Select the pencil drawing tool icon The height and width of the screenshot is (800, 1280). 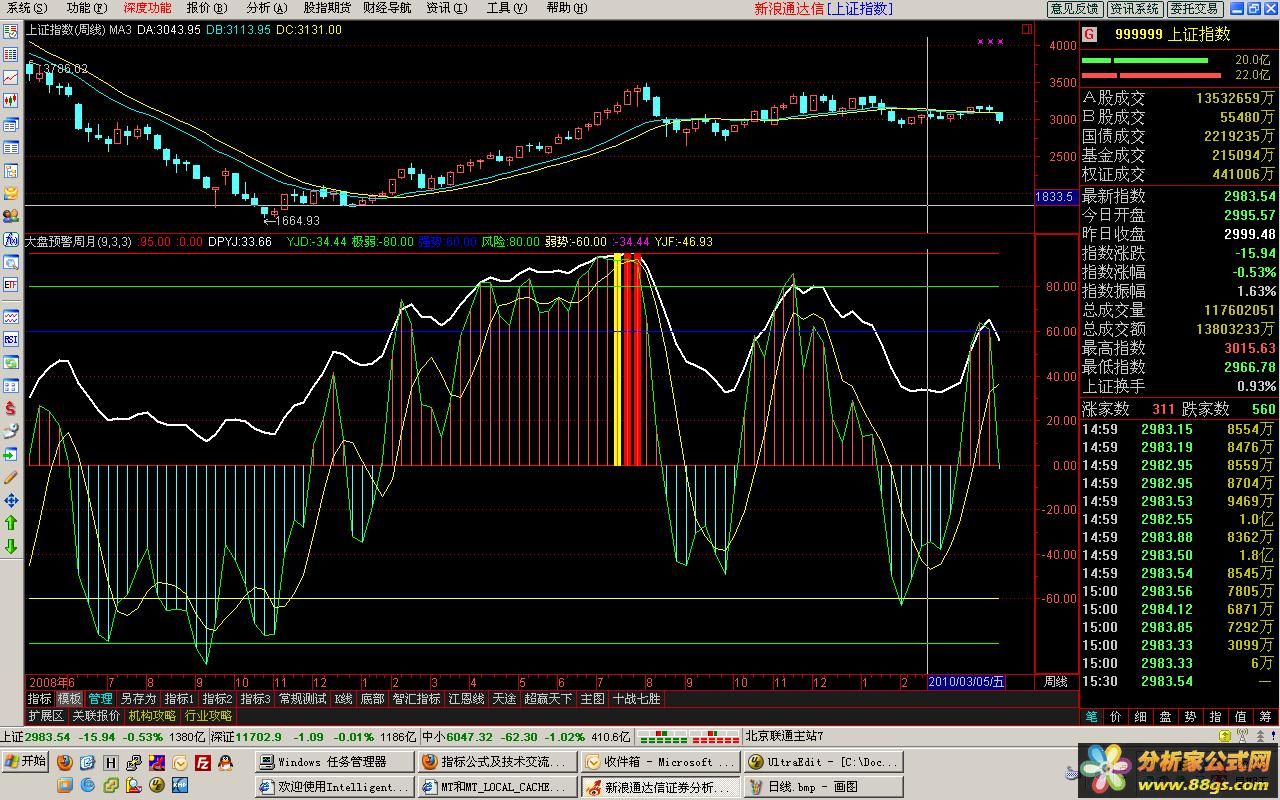11,477
